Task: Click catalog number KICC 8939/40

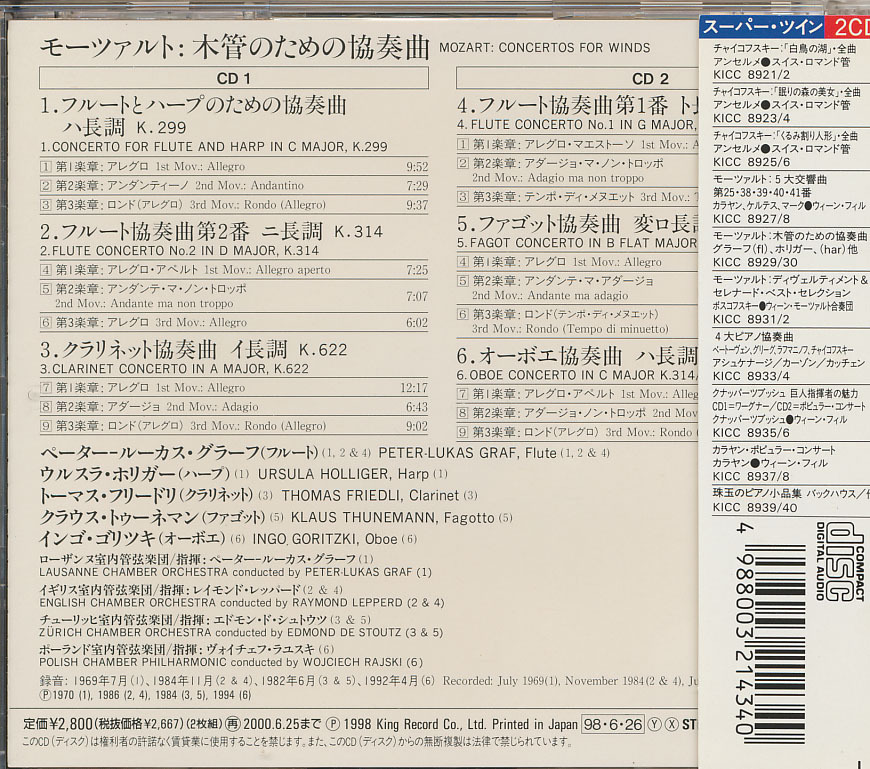Action: (x=755, y=508)
